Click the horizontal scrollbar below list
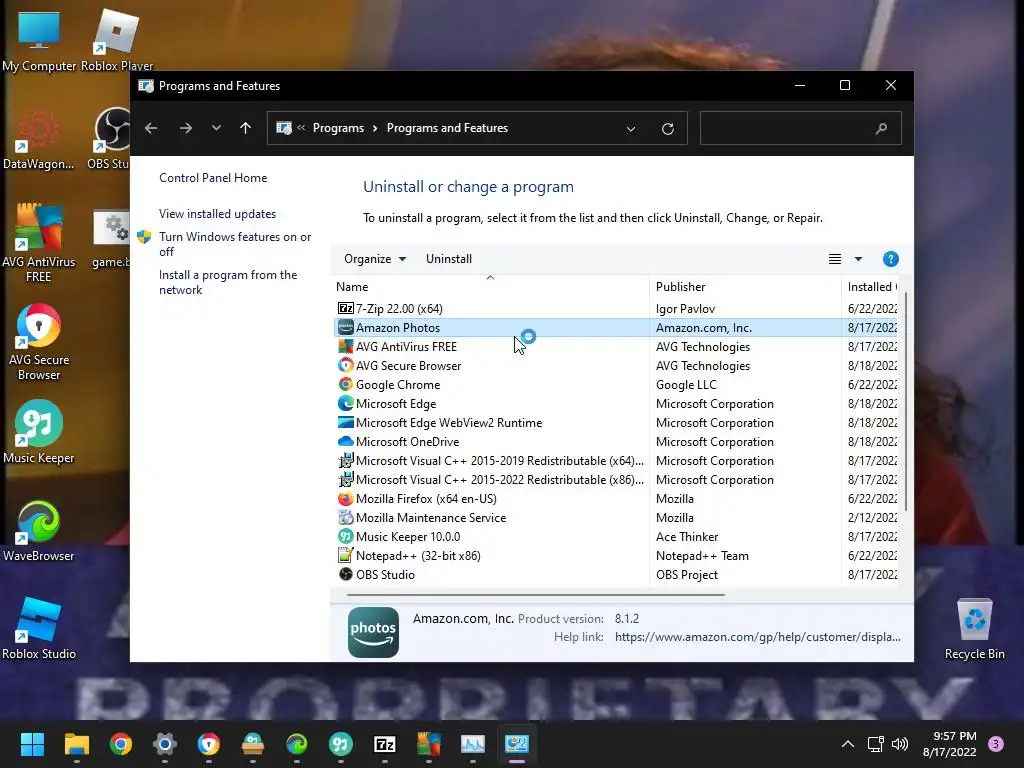The width and height of the screenshot is (1024, 768). (x=536, y=594)
